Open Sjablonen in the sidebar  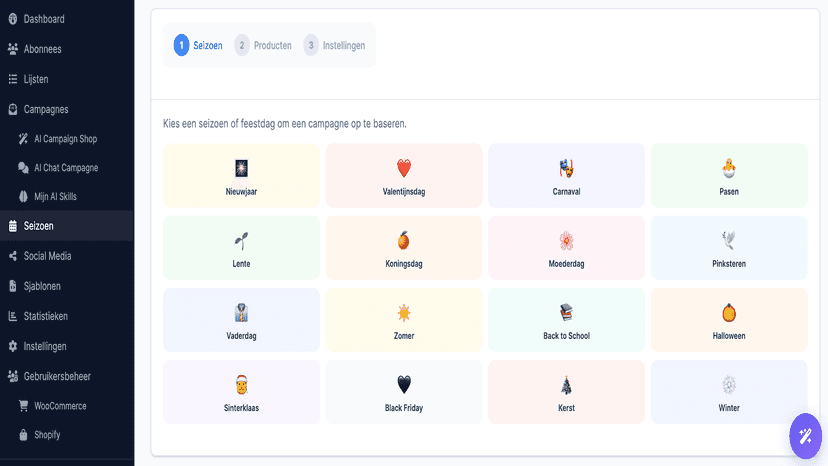coord(67,286)
